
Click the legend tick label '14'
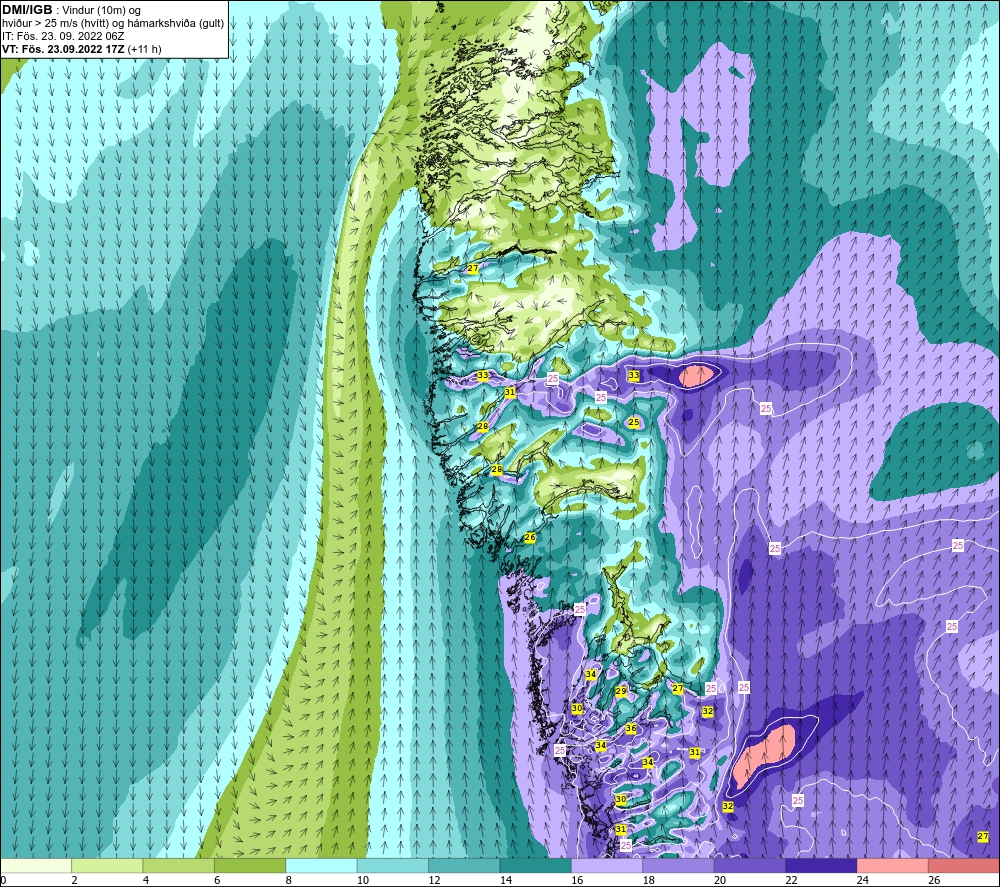pyautogui.click(x=506, y=881)
